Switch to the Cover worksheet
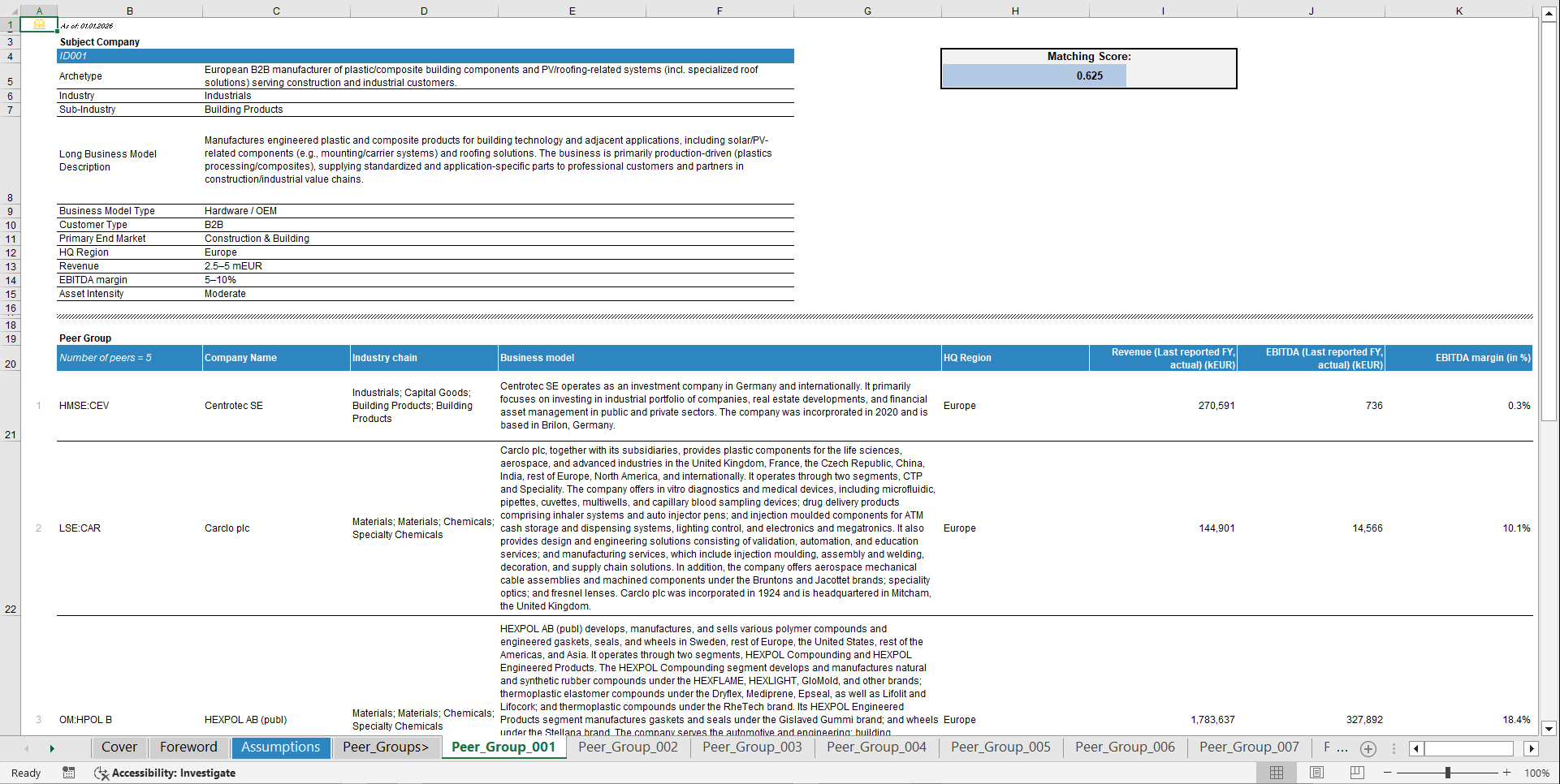This screenshot has width=1560, height=784. [x=119, y=747]
